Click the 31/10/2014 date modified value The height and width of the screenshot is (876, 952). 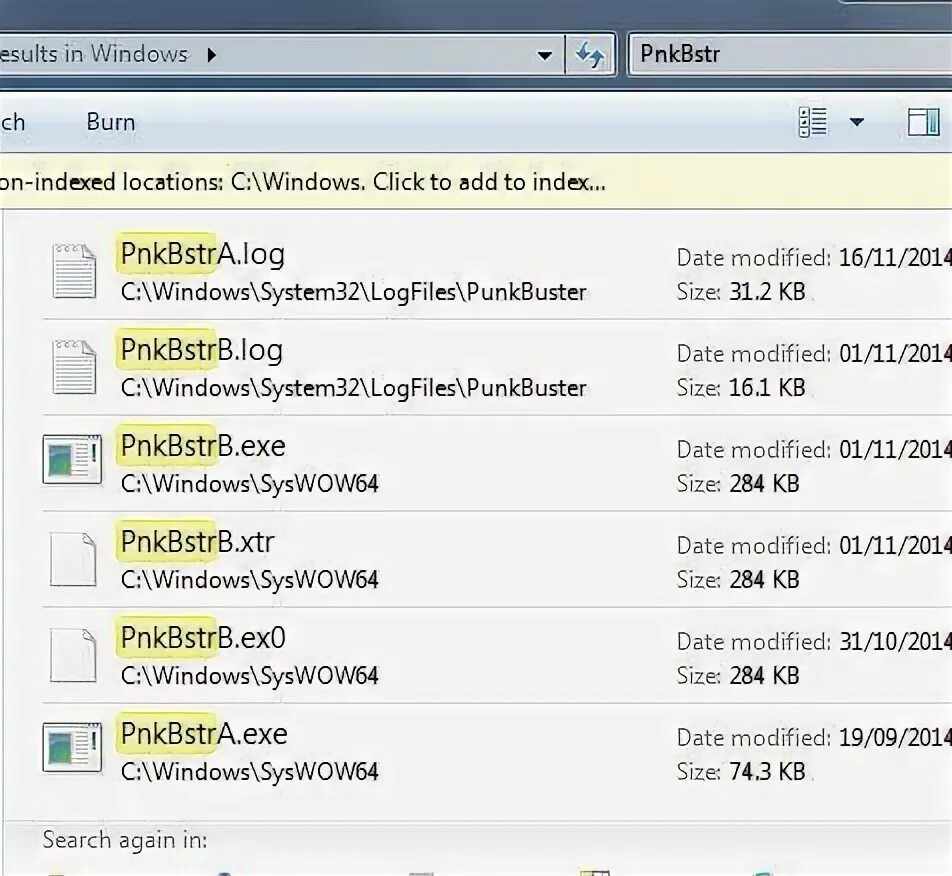[x=896, y=642]
